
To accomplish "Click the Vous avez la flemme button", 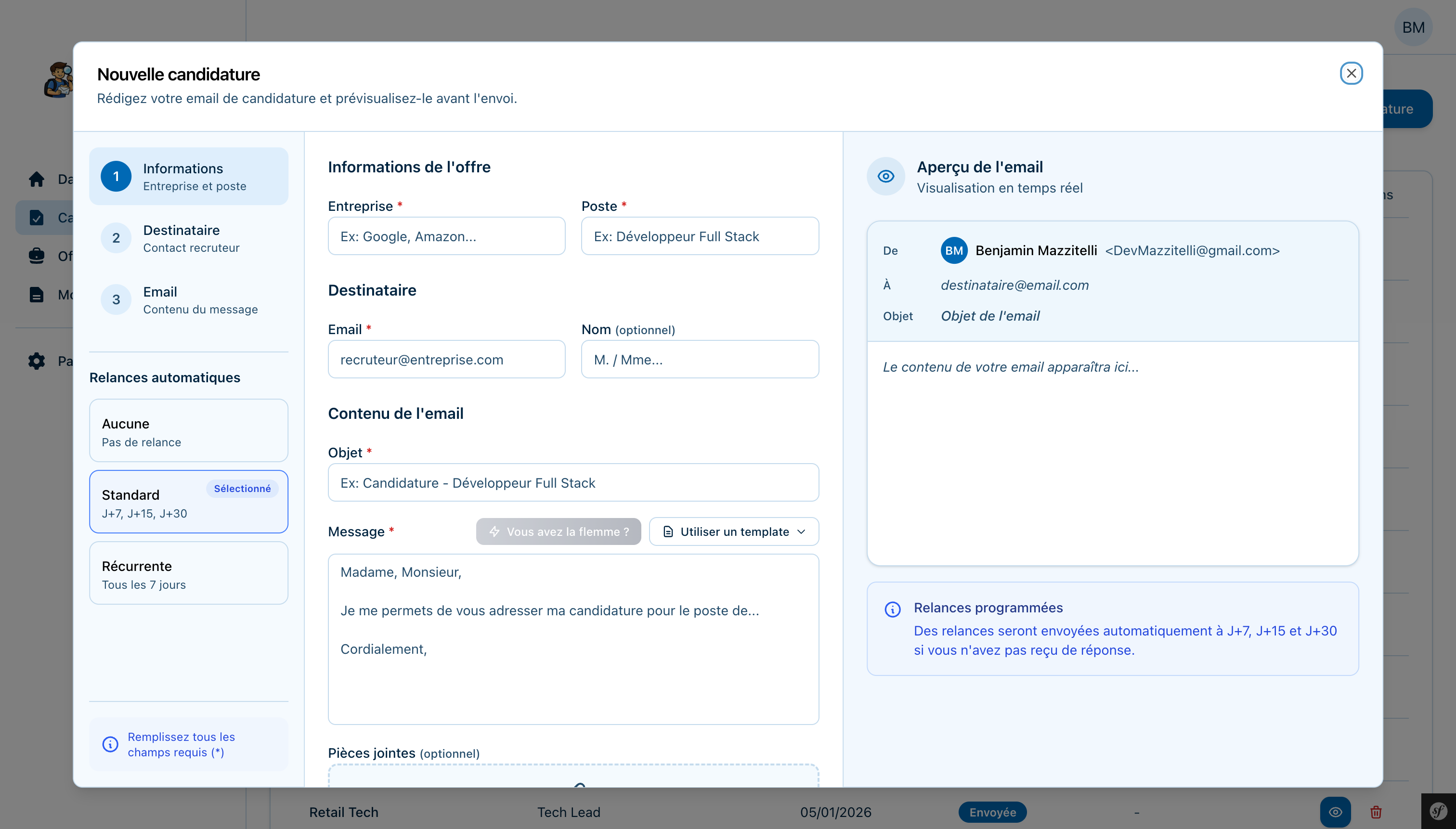I will [558, 531].
